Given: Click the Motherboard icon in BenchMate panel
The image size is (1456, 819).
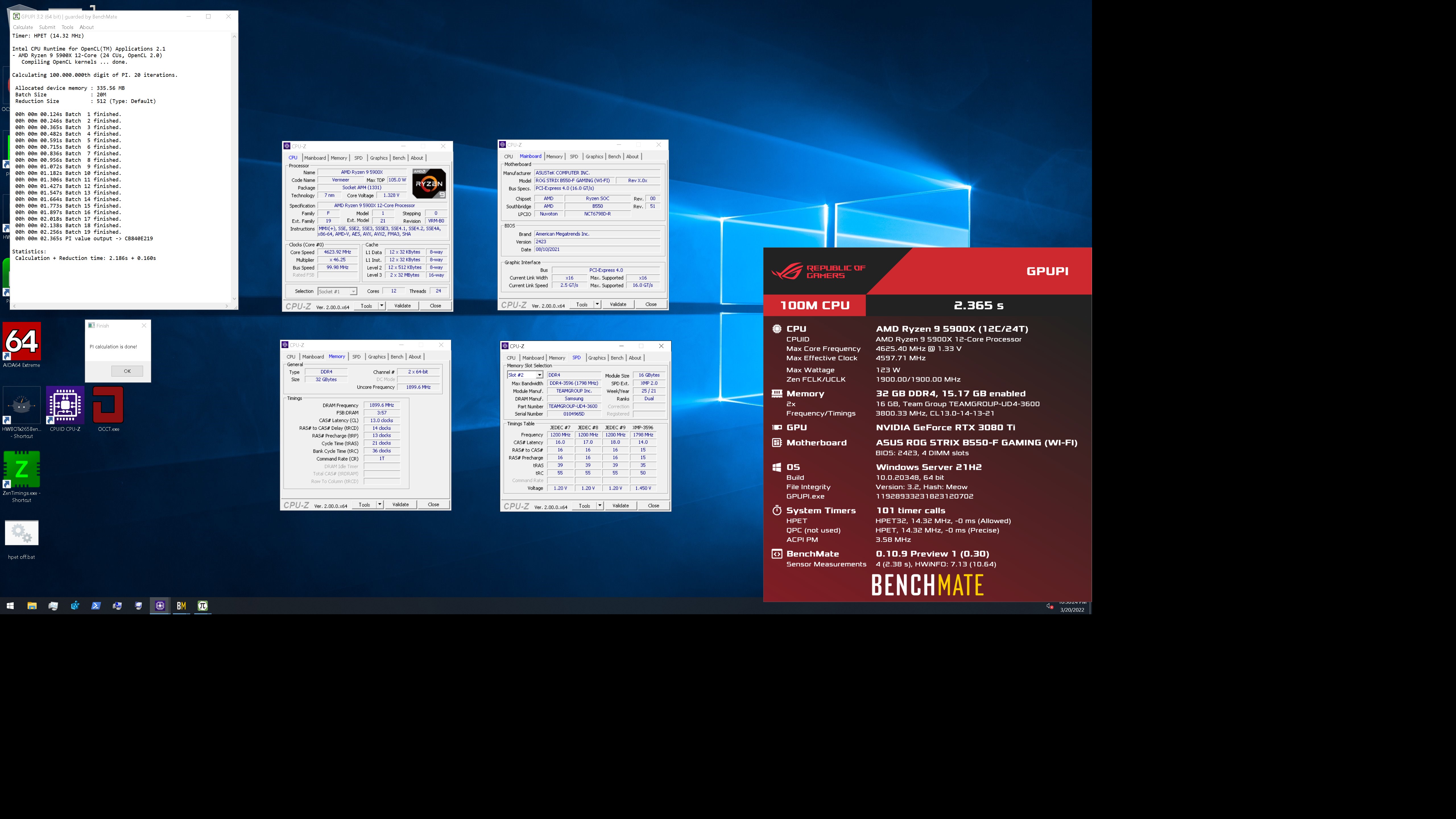Looking at the screenshot, I should [x=777, y=442].
